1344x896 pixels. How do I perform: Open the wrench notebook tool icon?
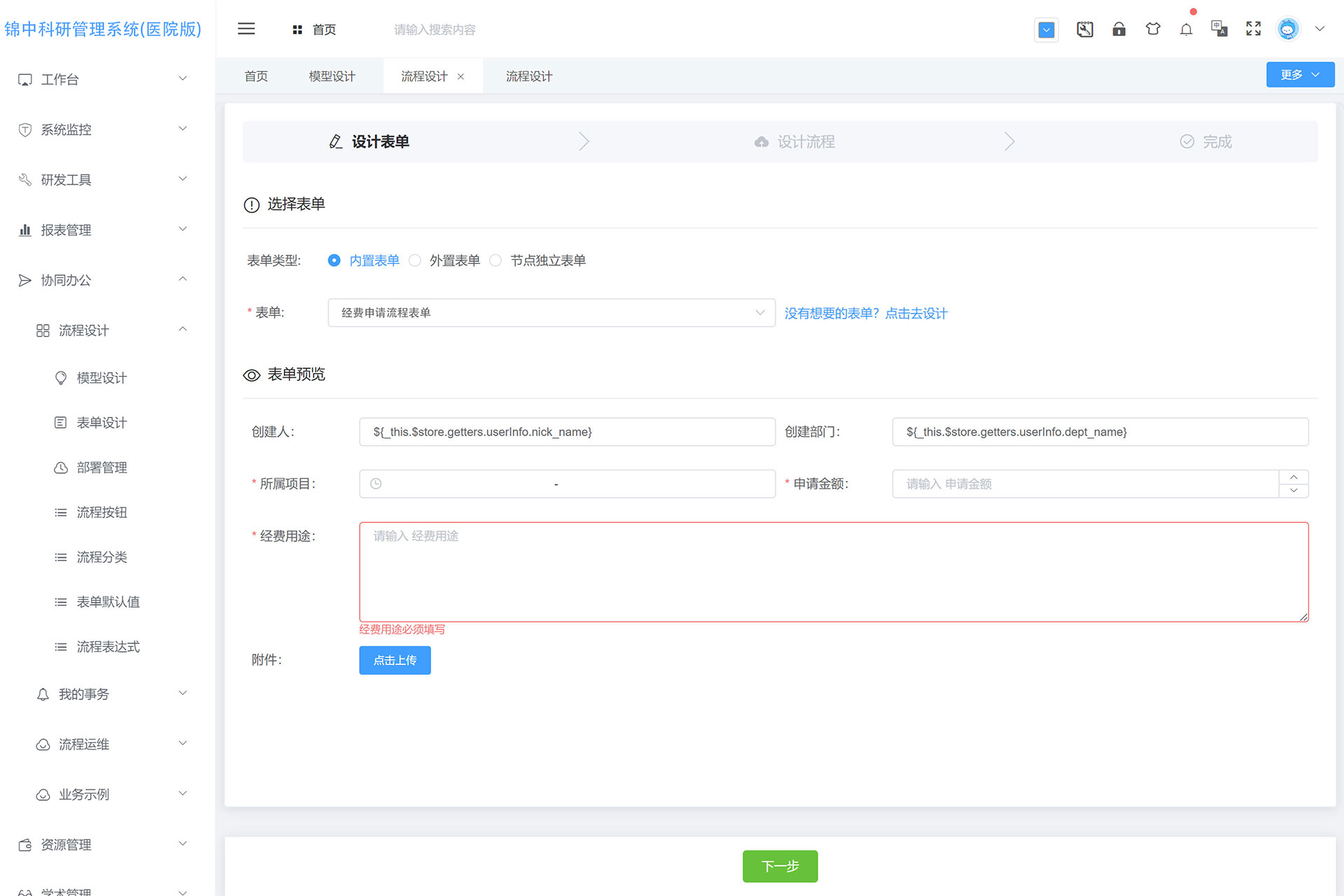(1084, 29)
